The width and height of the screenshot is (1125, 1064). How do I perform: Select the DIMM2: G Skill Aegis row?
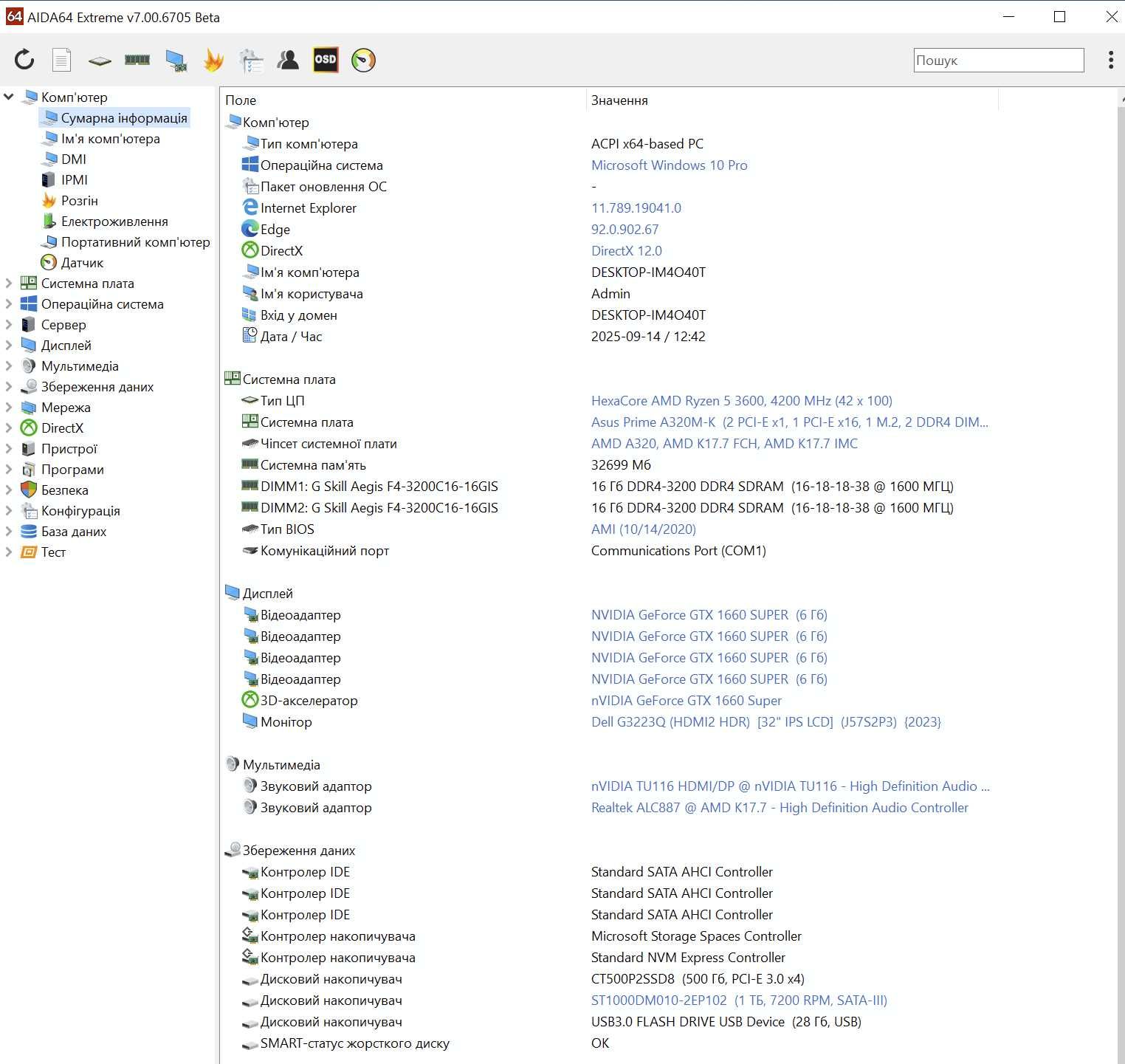click(x=609, y=507)
